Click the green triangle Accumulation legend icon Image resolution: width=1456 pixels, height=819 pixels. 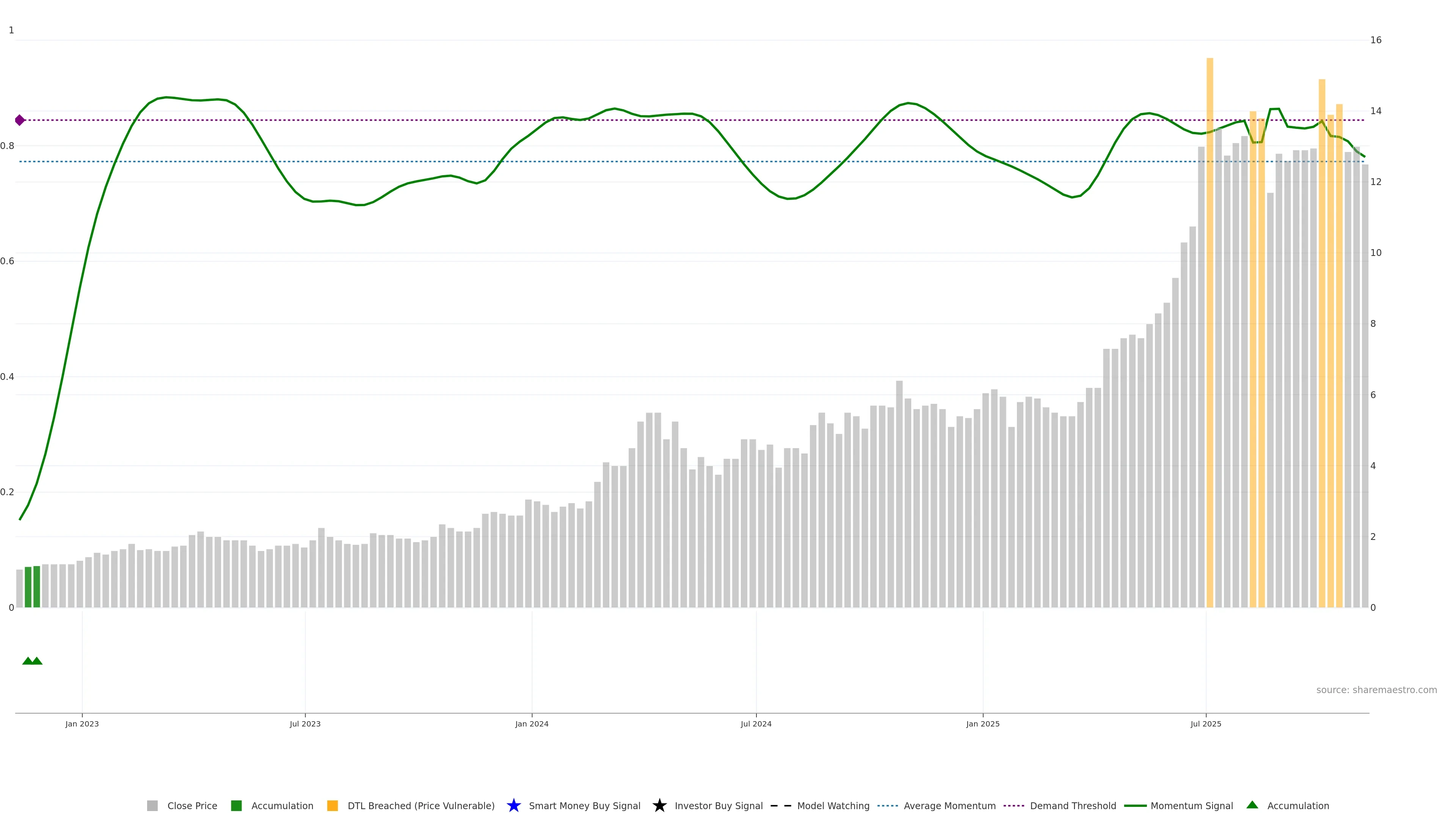point(1252,805)
